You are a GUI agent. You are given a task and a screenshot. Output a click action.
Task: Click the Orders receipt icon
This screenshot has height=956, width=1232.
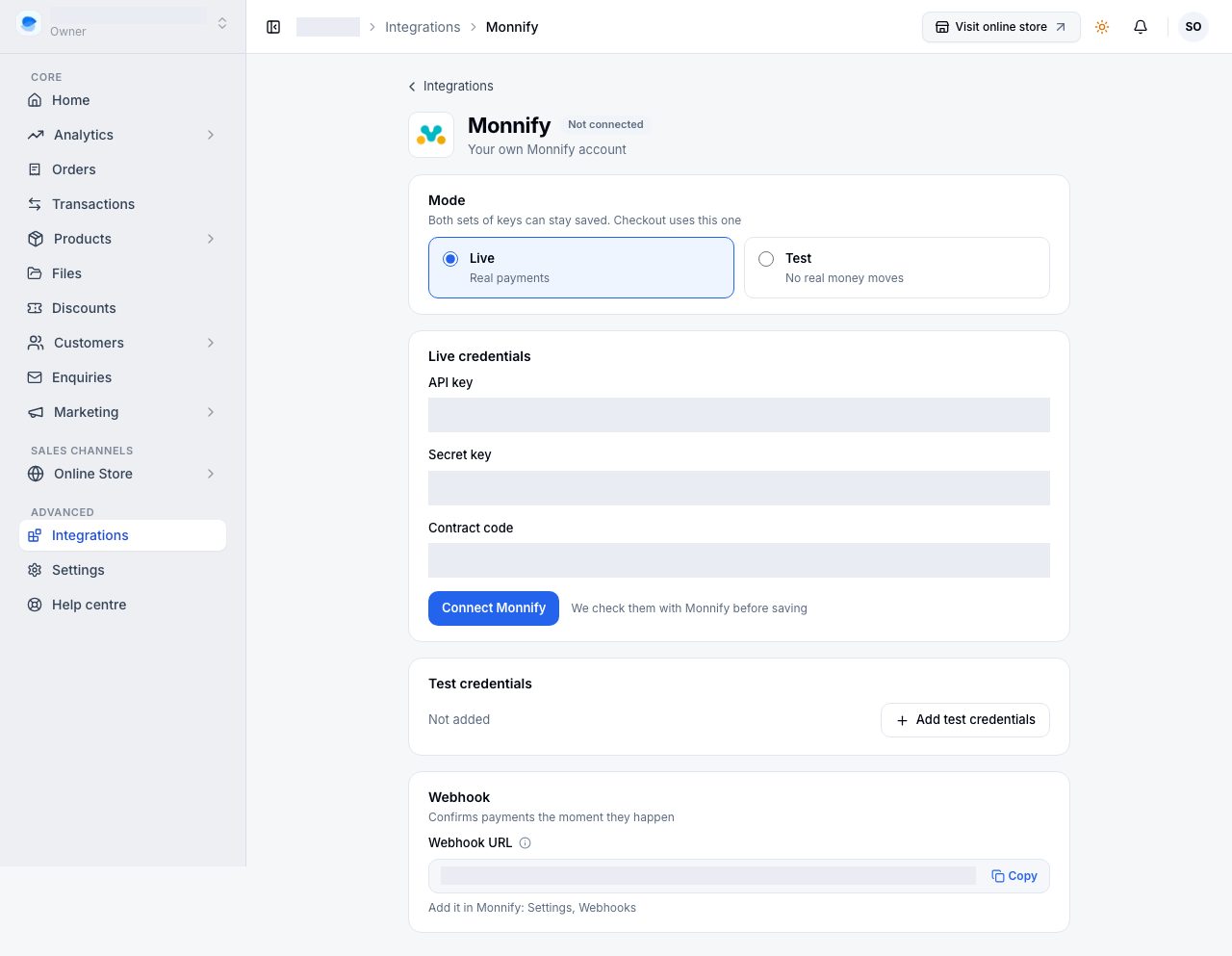36,169
